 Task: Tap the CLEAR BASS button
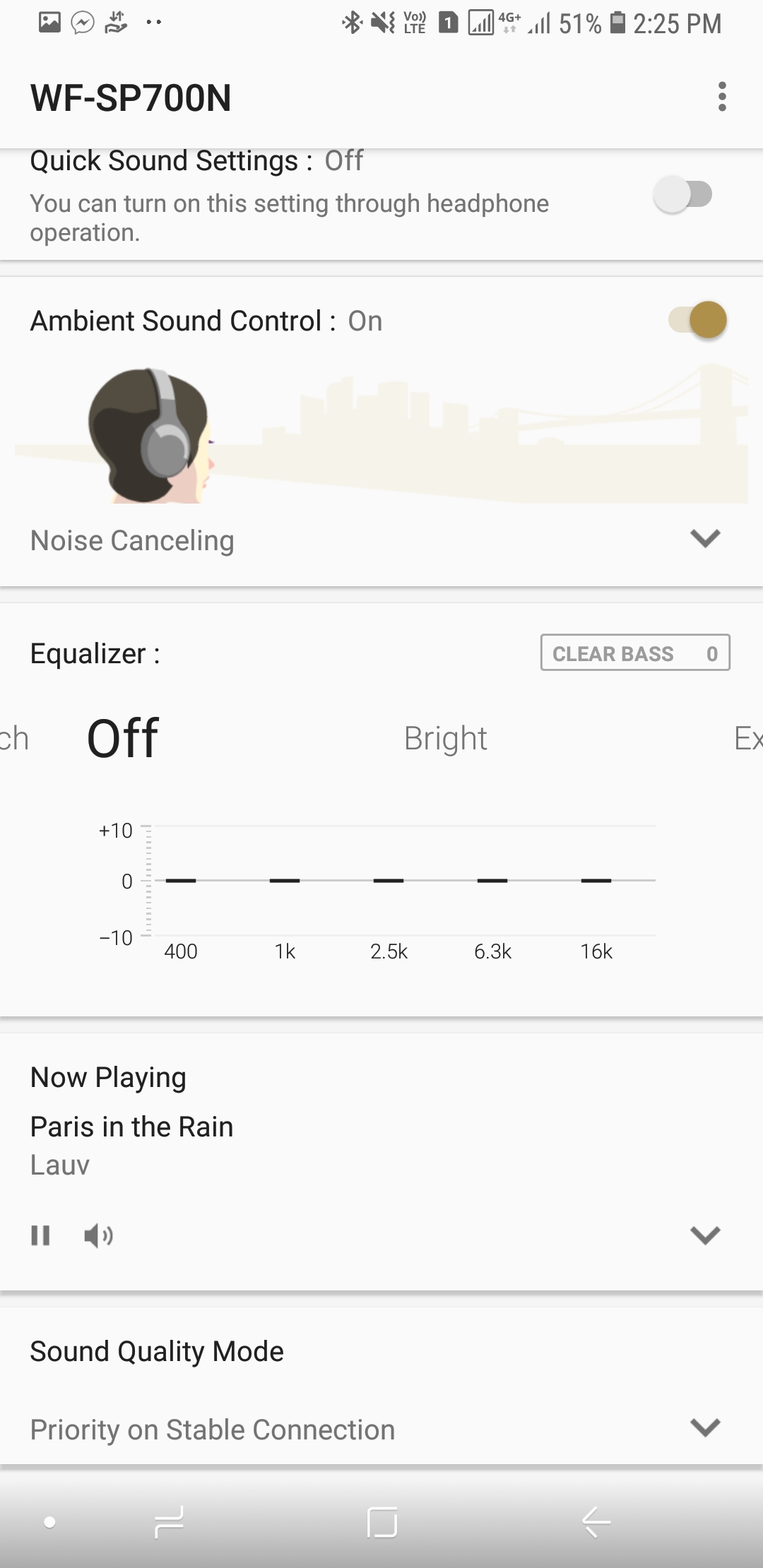[x=634, y=653]
